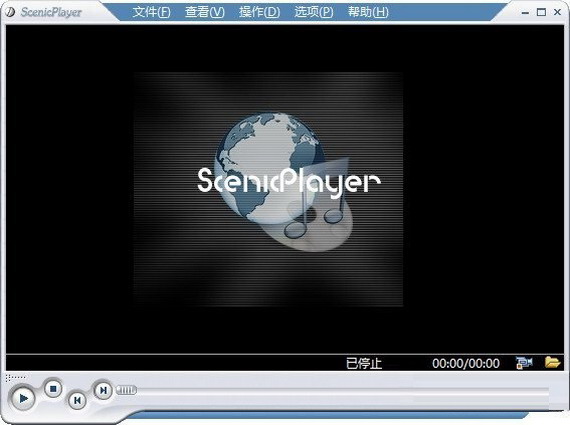Open the 帮助(H) menu
The width and height of the screenshot is (570, 425).
[368, 12]
